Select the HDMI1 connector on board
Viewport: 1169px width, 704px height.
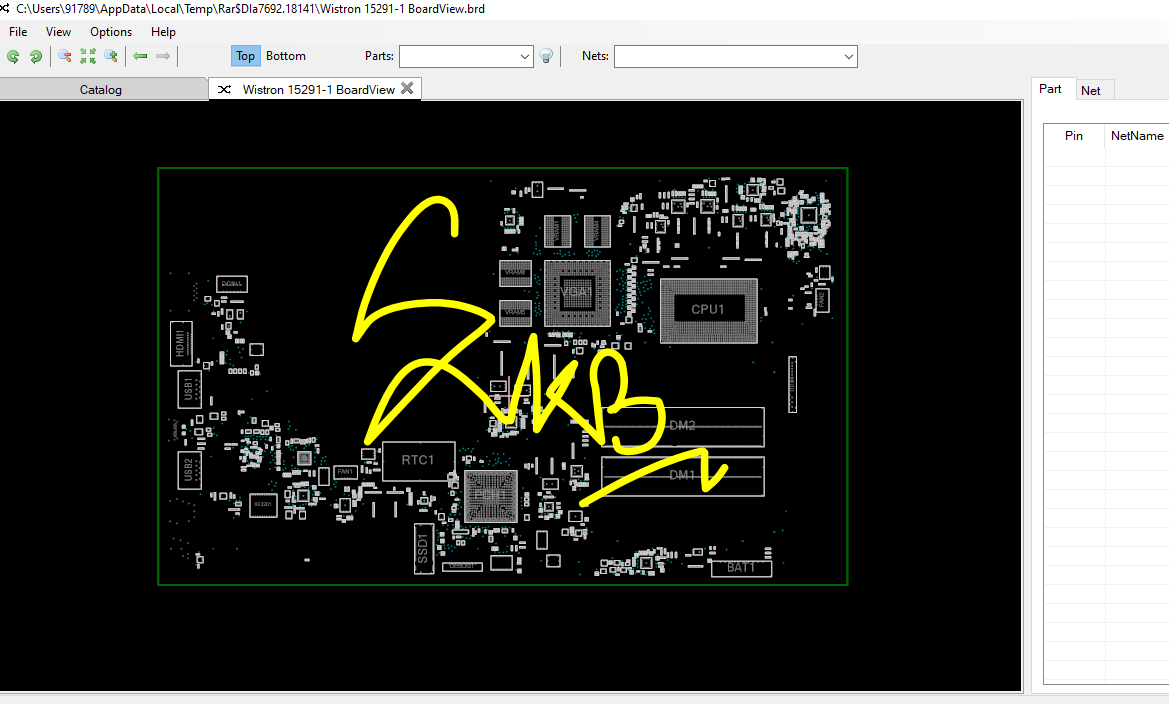coord(181,344)
